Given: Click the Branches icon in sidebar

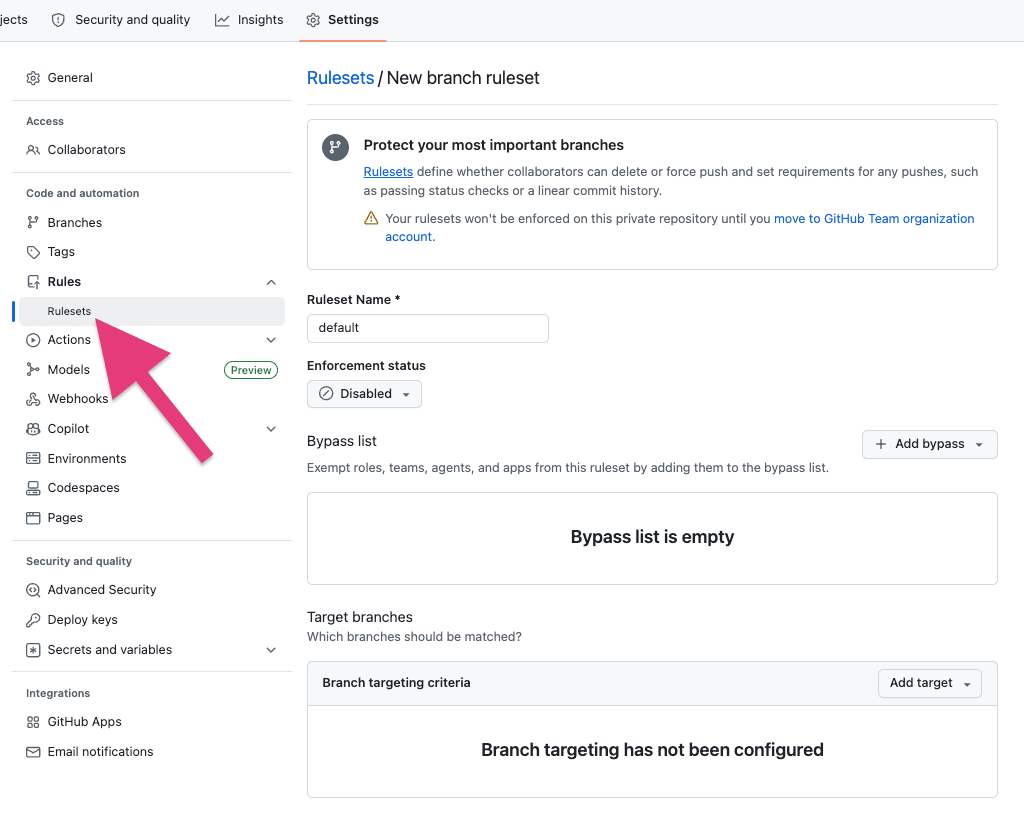Looking at the screenshot, I should point(33,223).
